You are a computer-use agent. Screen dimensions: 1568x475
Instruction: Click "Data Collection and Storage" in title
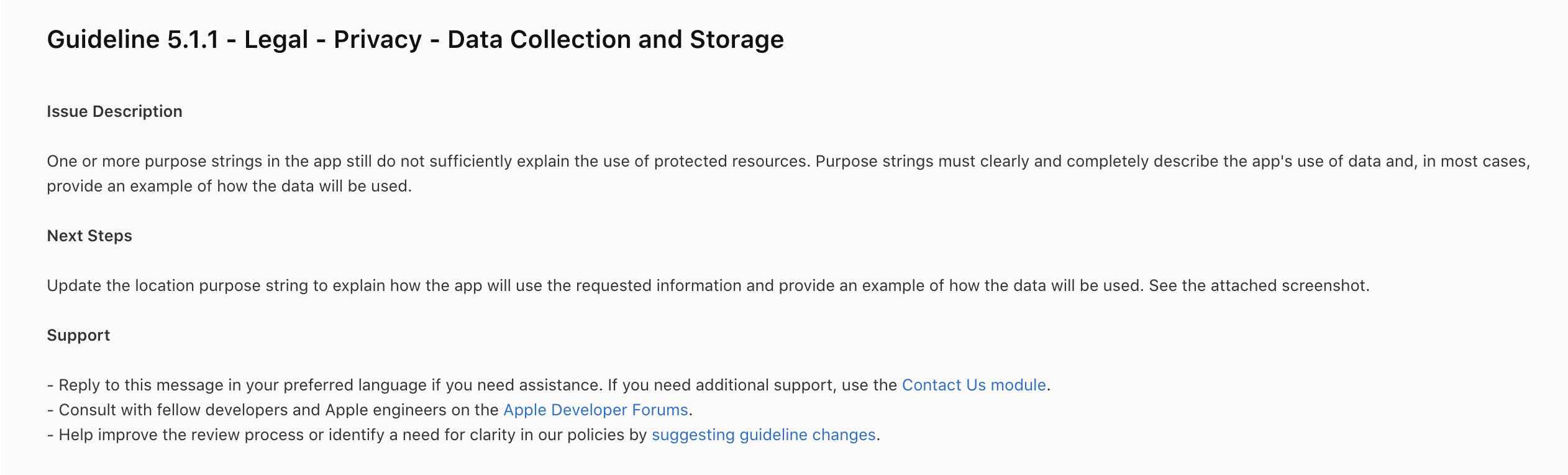(616, 39)
